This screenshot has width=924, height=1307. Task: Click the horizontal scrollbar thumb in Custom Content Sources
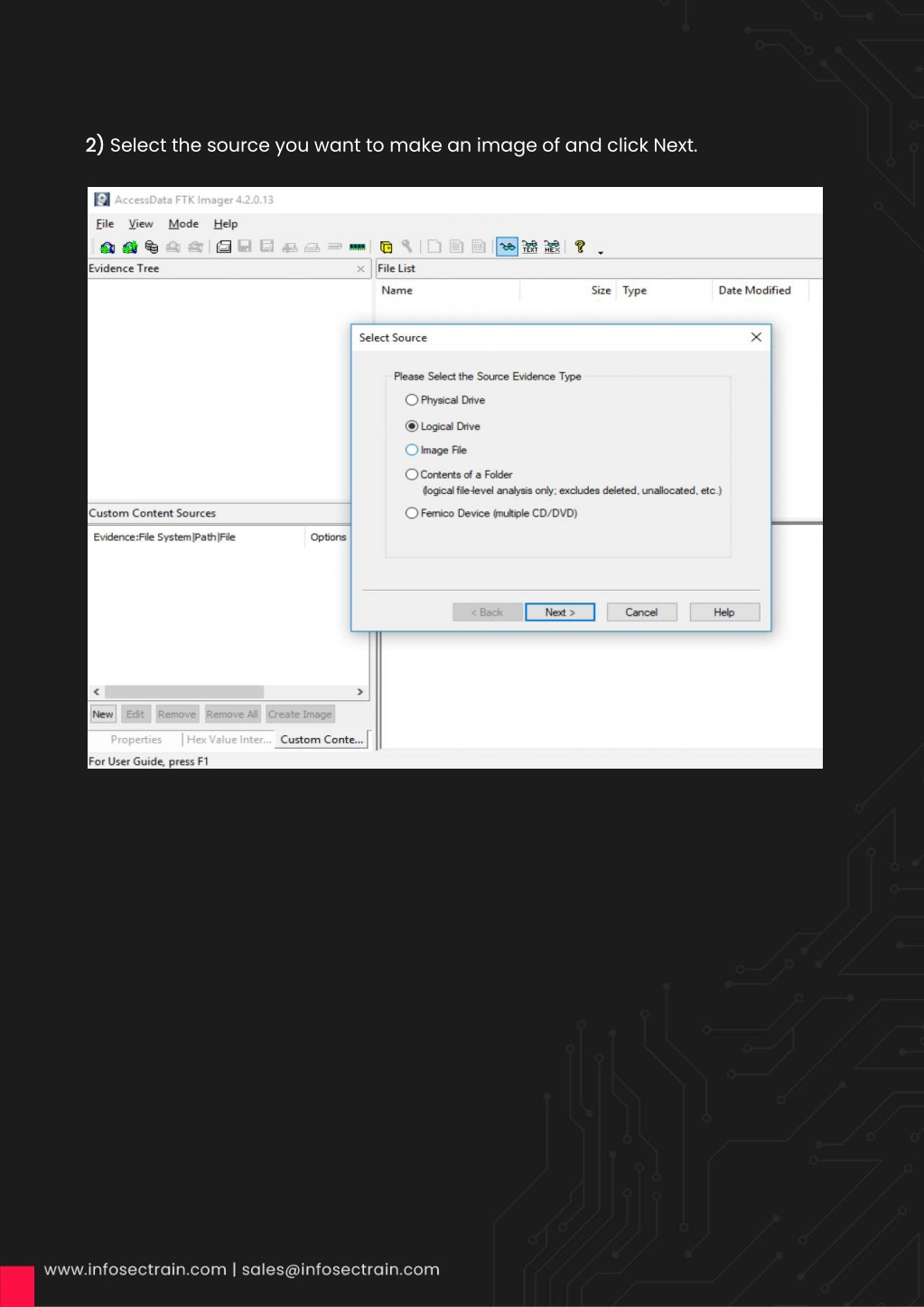click(184, 692)
